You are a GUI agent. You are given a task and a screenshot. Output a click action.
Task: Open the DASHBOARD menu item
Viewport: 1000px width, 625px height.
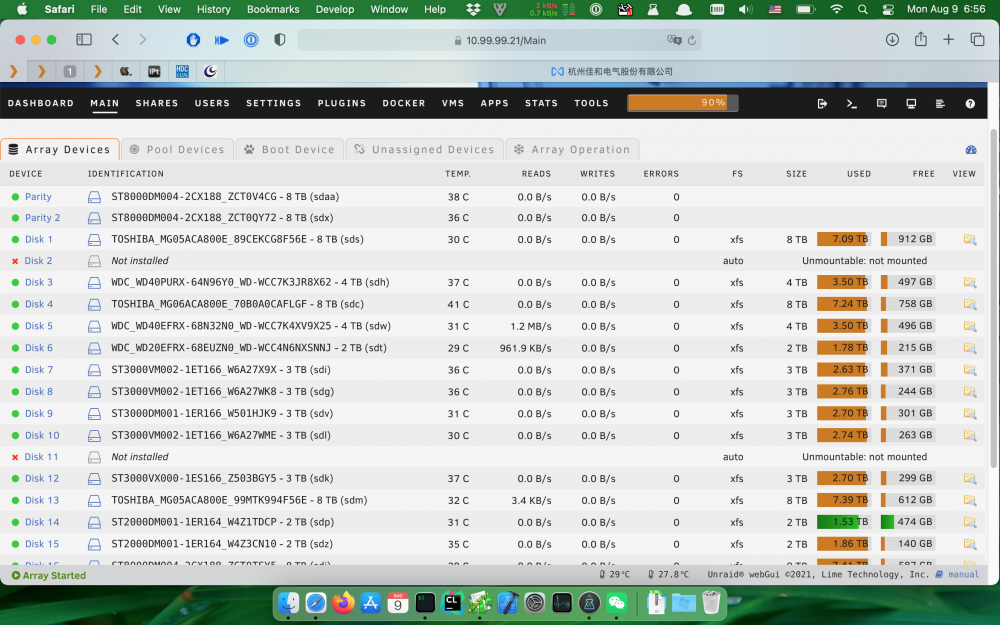coord(41,103)
